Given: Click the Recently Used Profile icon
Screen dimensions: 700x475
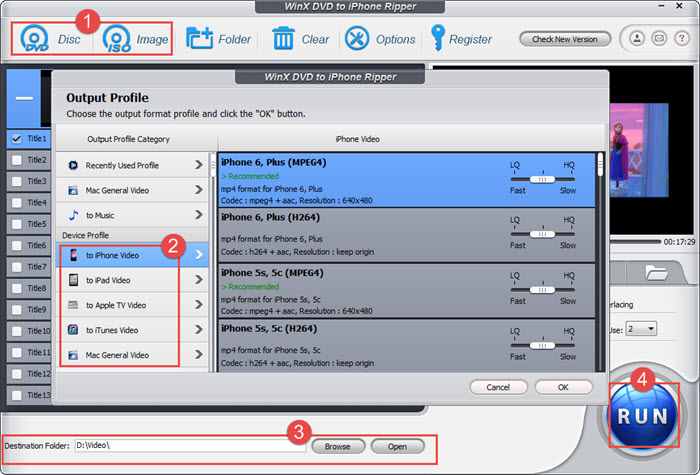Looking at the screenshot, I should click(73, 166).
